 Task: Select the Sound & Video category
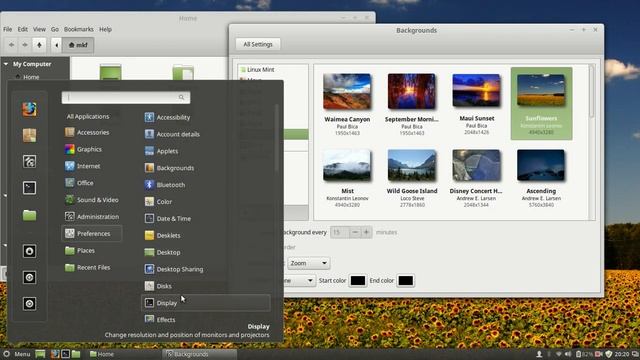click(92, 200)
